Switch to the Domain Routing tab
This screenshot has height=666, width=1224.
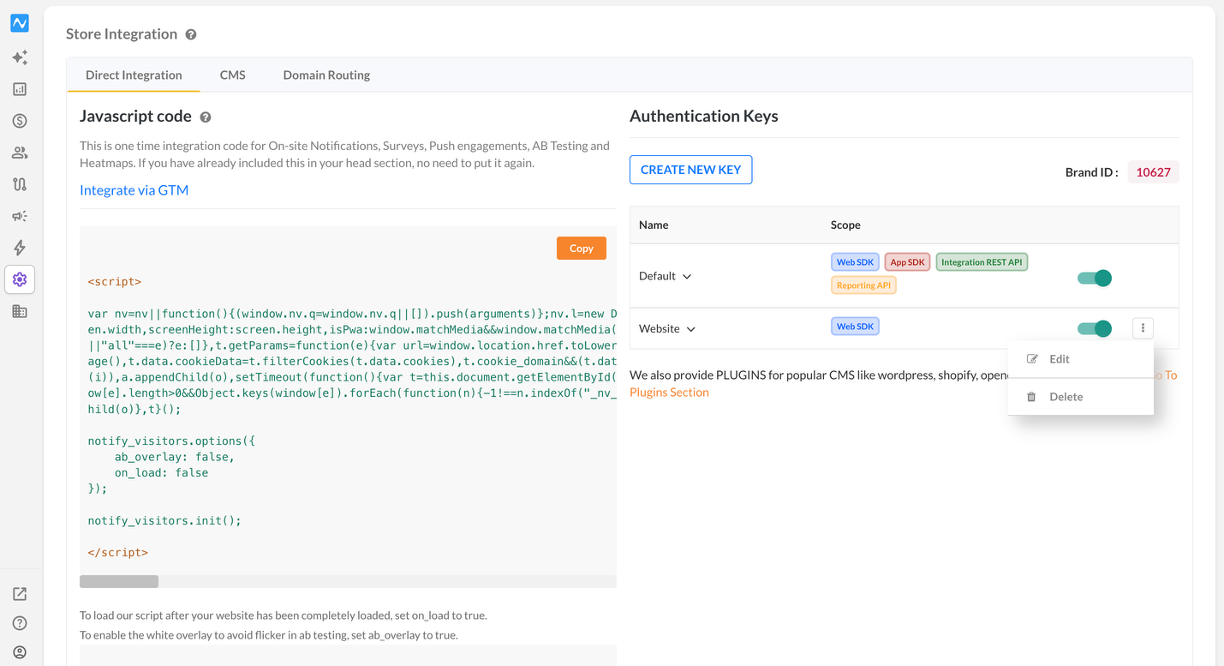click(x=326, y=75)
